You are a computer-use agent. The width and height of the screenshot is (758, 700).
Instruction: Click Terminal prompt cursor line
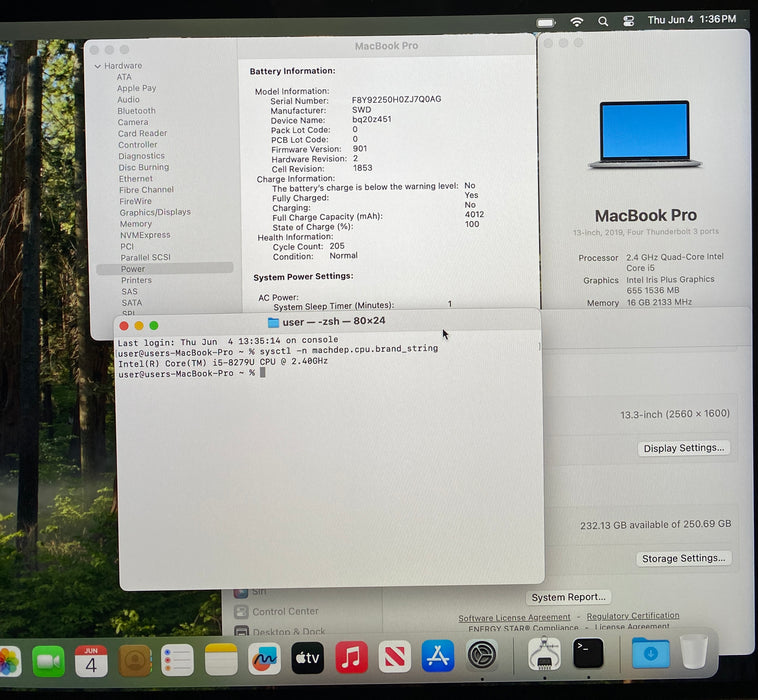[x=191, y=373]
